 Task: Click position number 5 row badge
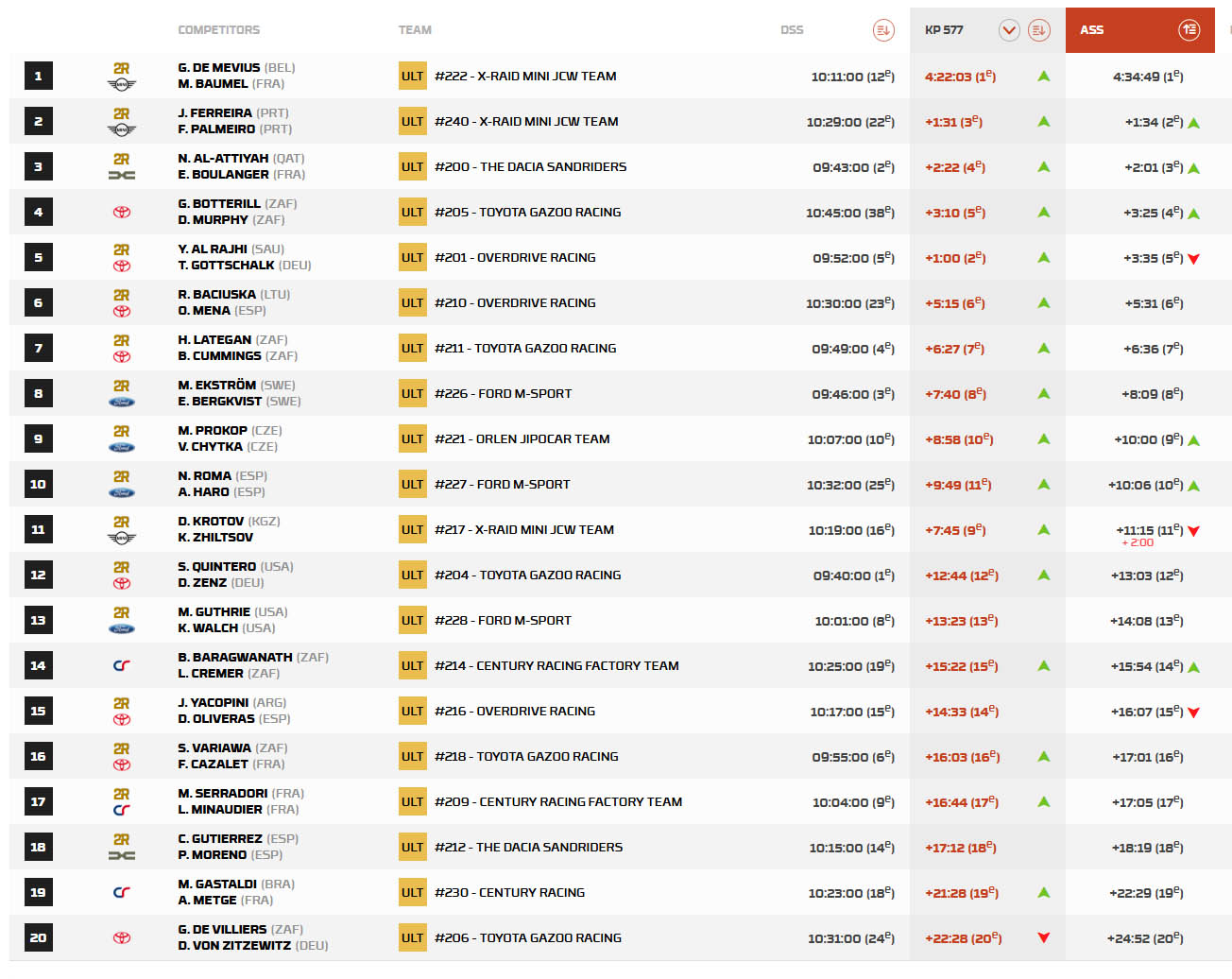click(x=38, y=257)
